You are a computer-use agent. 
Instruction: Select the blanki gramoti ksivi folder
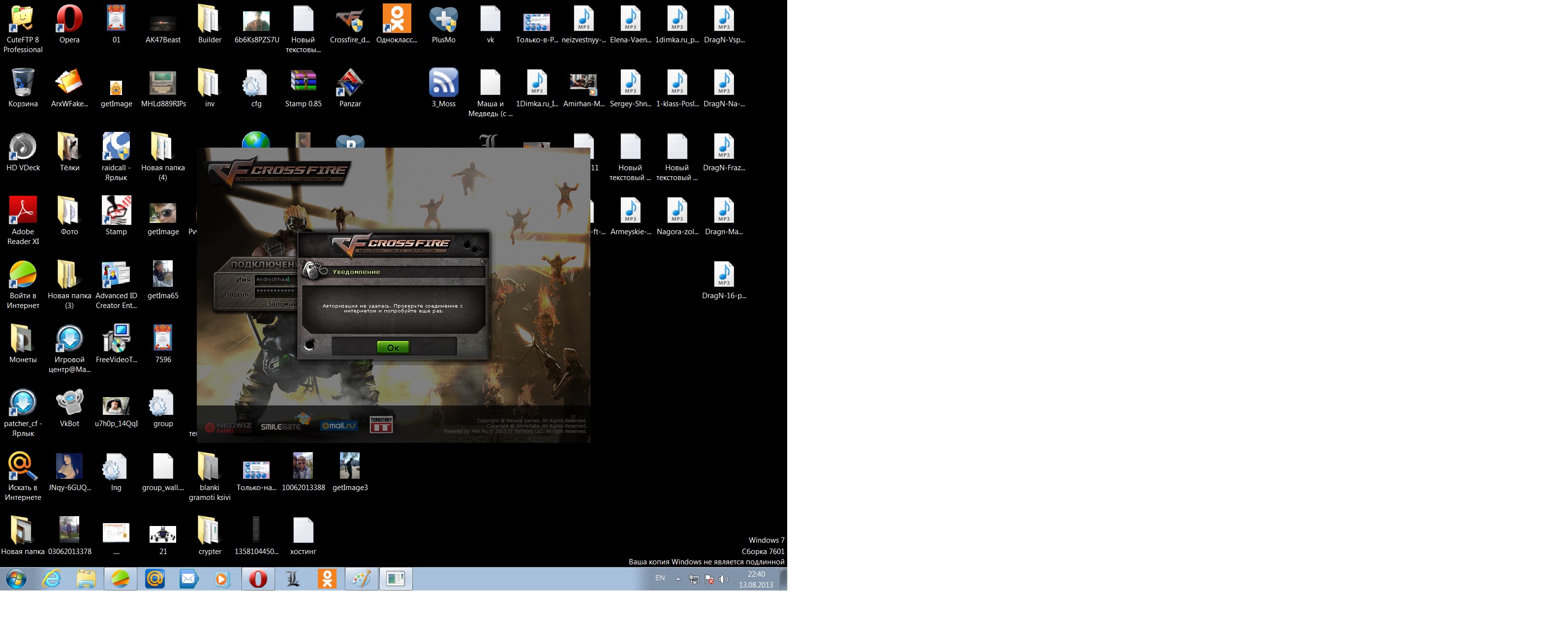coord(210,477)
